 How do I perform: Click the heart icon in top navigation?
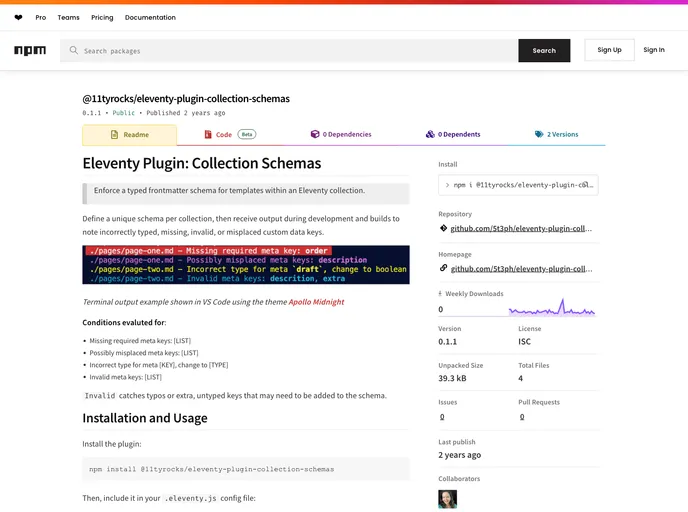[18, 17]
